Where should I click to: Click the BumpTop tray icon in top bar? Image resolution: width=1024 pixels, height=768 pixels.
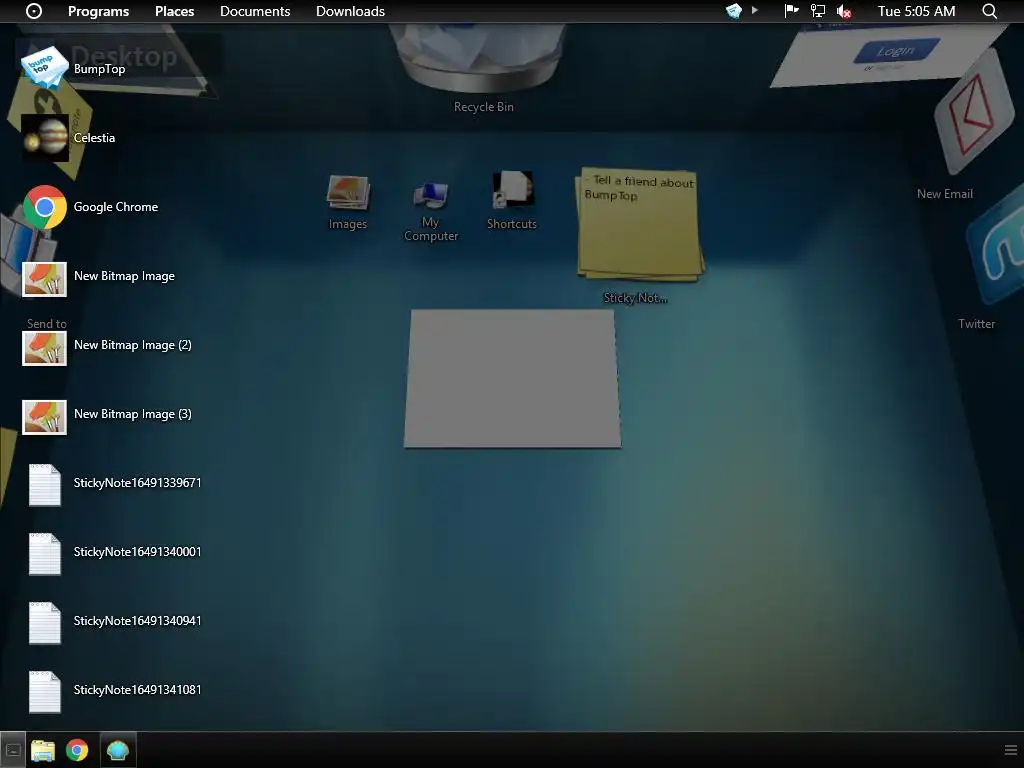pos(734,10)
